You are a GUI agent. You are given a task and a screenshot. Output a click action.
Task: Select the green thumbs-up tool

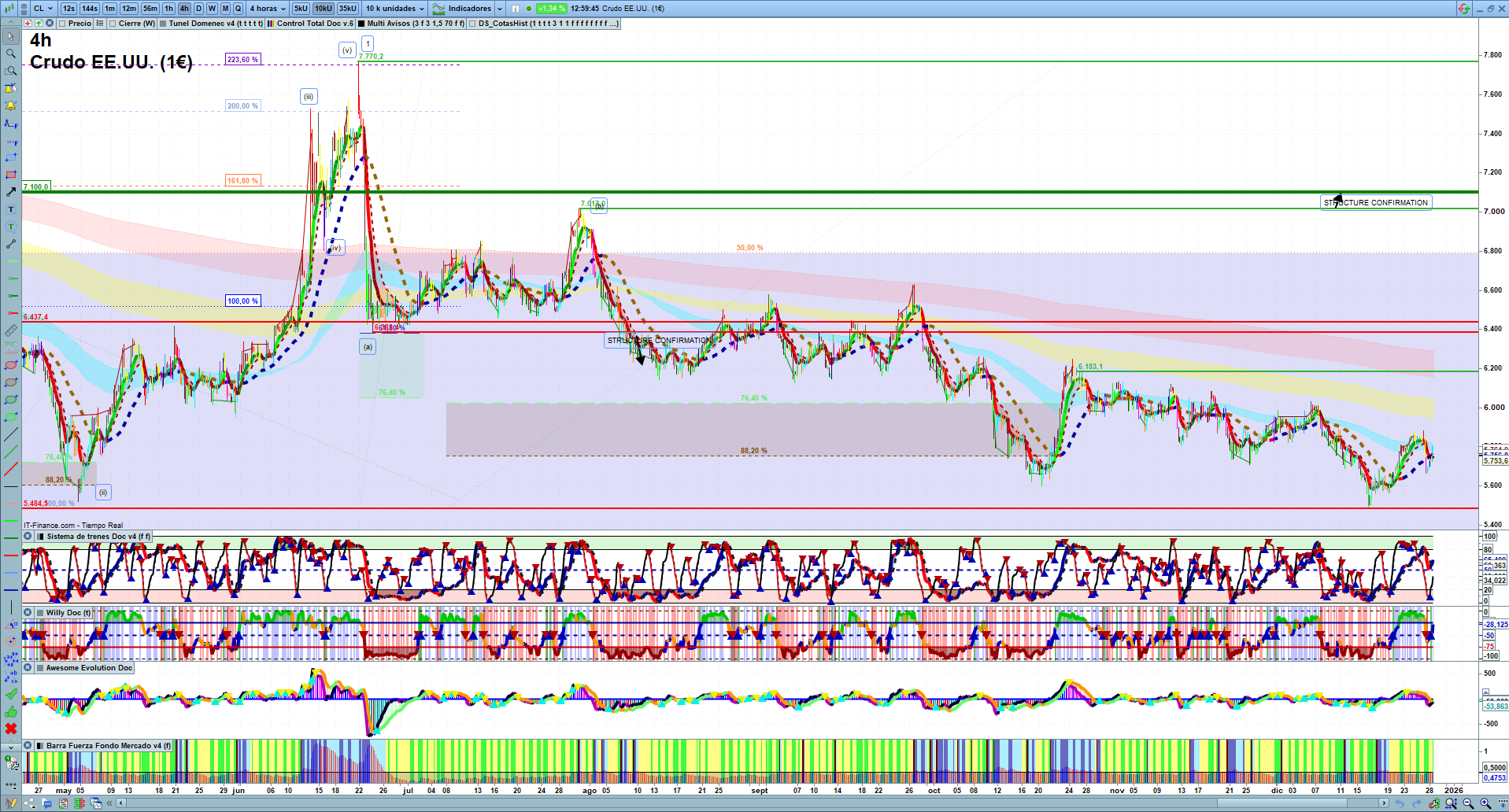11,711
